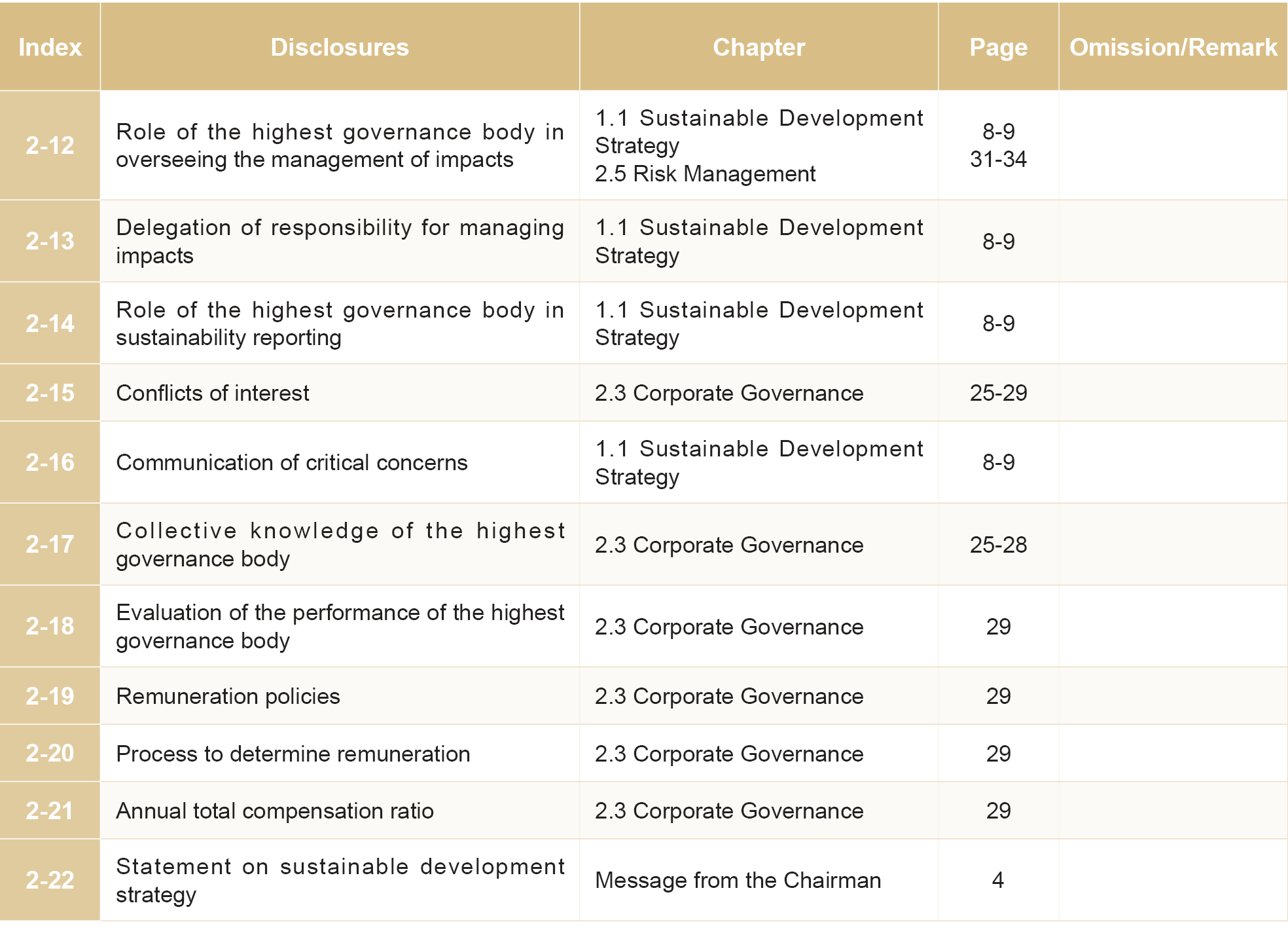Click the Chapter column header
Viewport: 1288px width, 939px height.
759,47
